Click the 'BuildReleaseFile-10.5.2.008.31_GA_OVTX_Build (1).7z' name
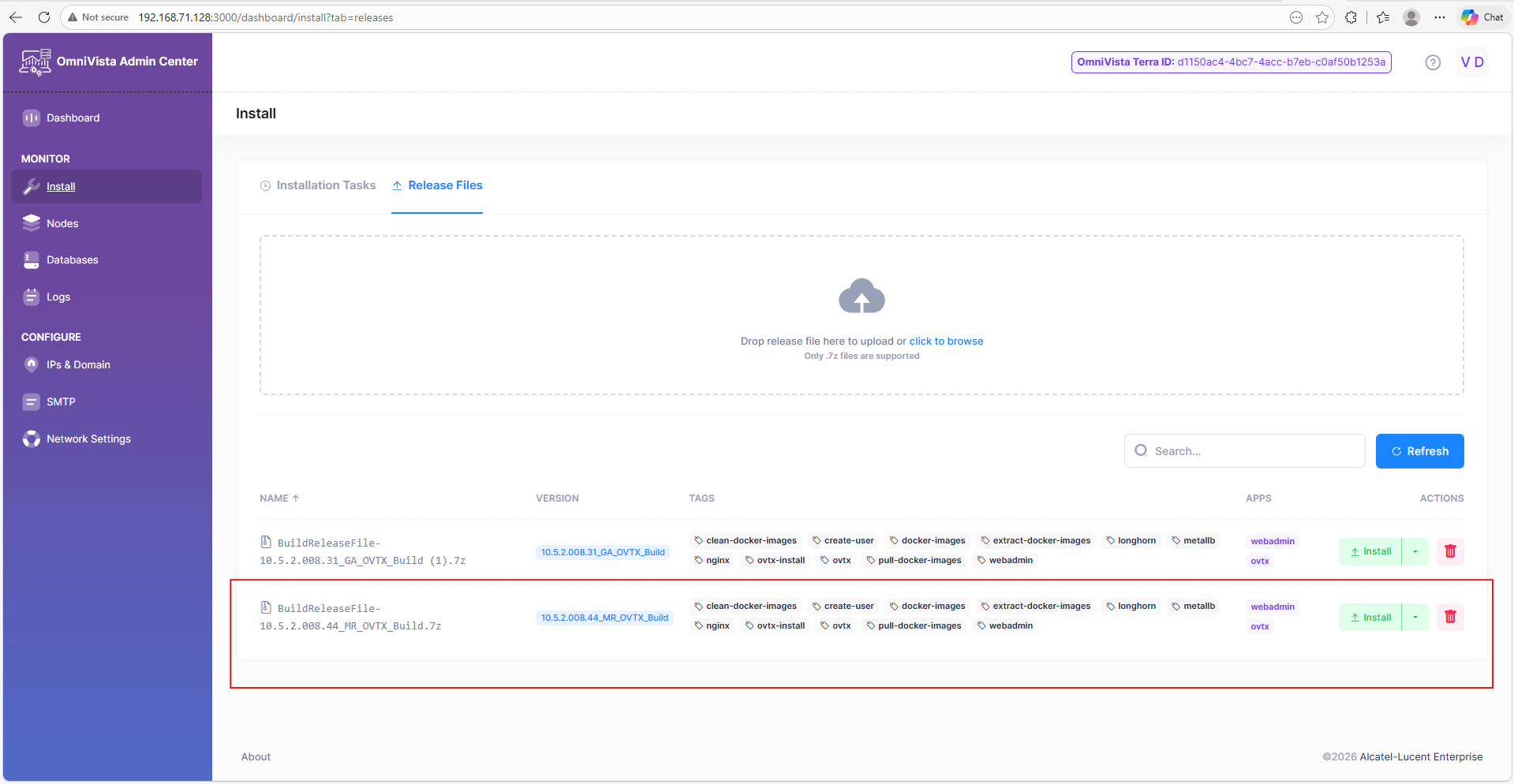The image size is (1514, 784). (x=363, y=551)
